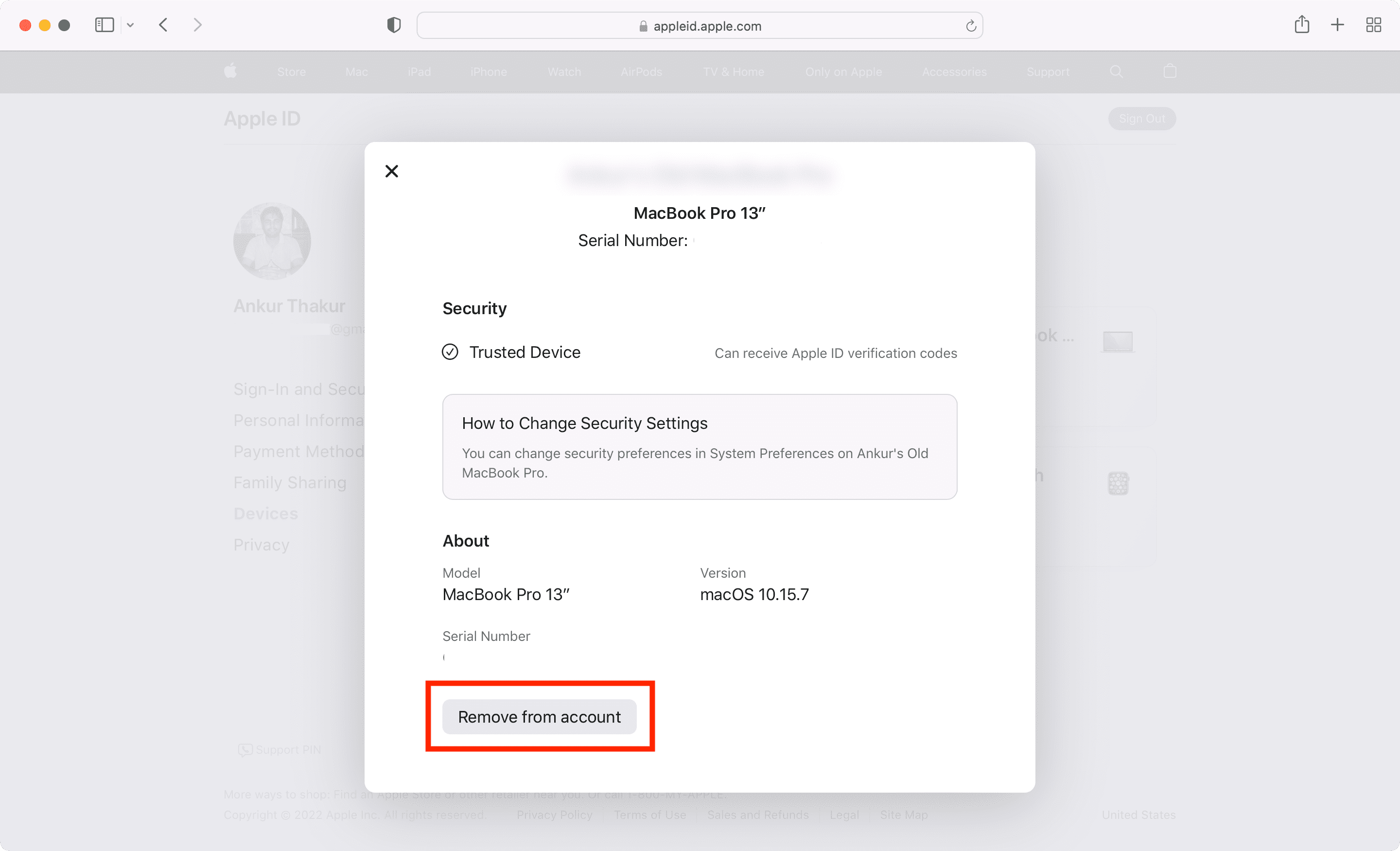Click Apple ID page heading
Viewport: 1400px width, 851px height.
(262, 118)
